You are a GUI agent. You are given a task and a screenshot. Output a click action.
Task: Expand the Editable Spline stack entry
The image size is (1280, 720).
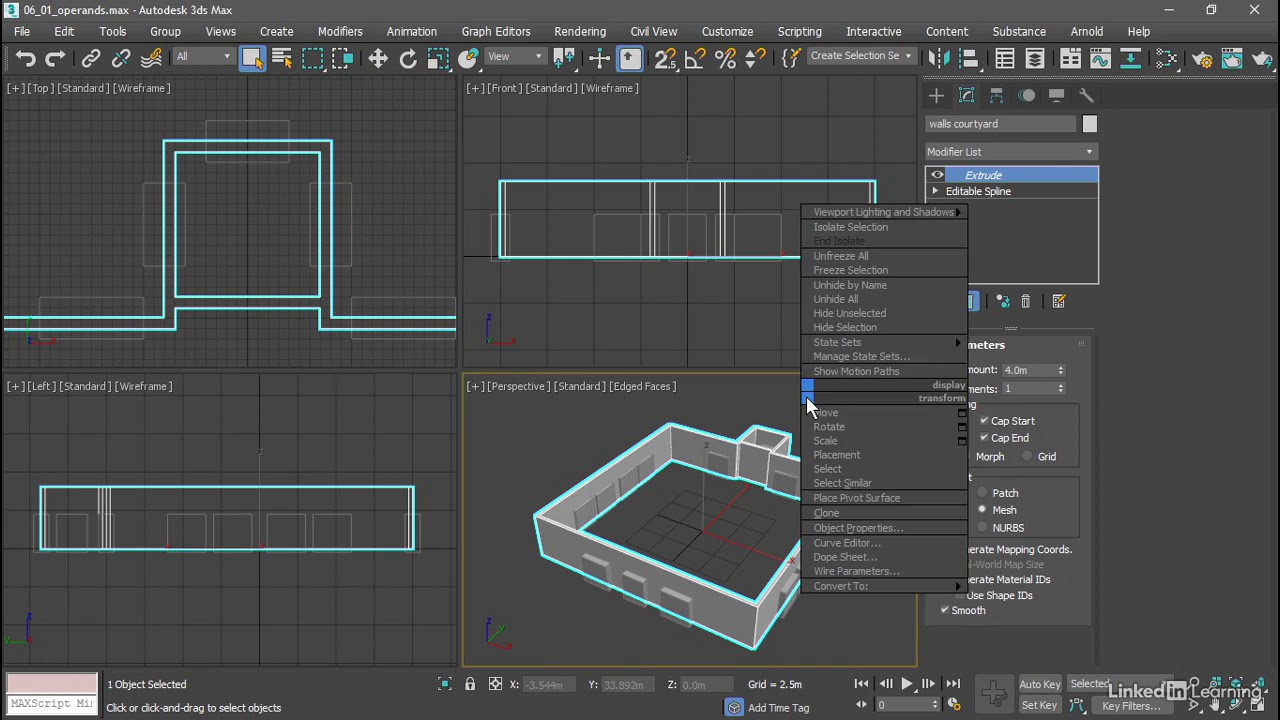click(x=936, y=191)
